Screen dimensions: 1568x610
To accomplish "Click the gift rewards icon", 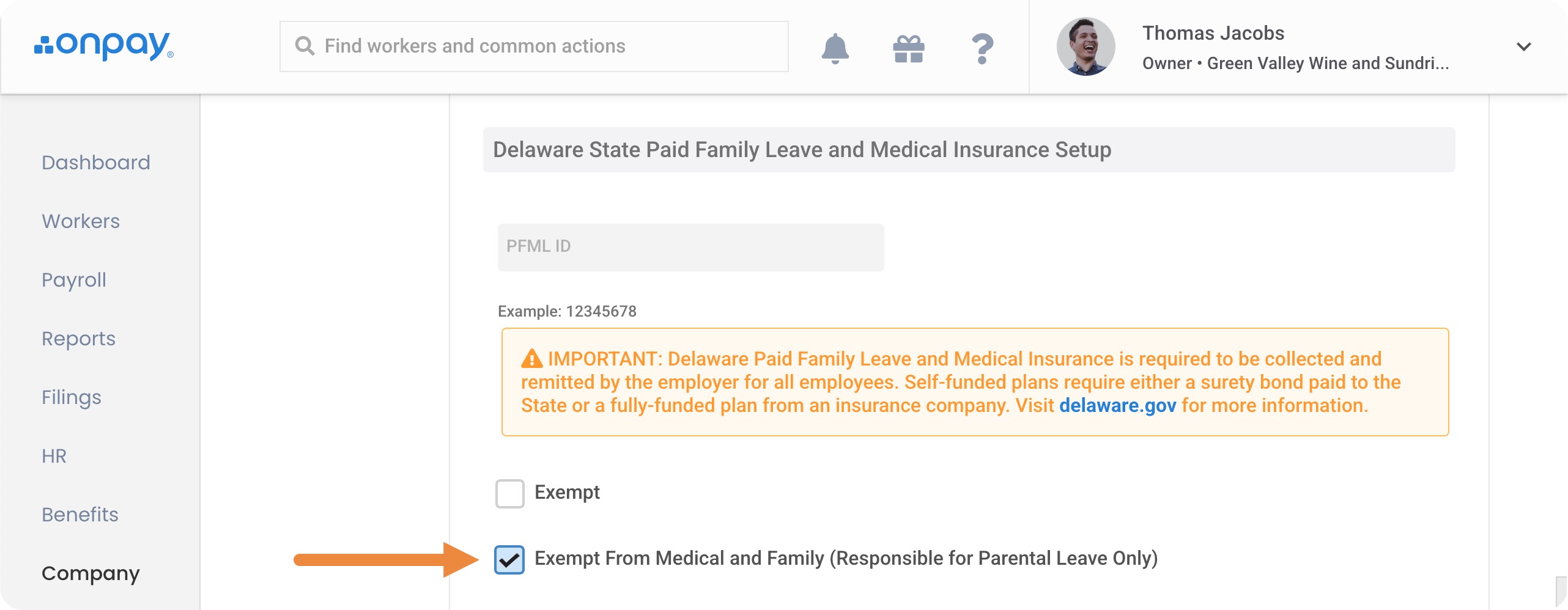I will (x=909, y=48).
